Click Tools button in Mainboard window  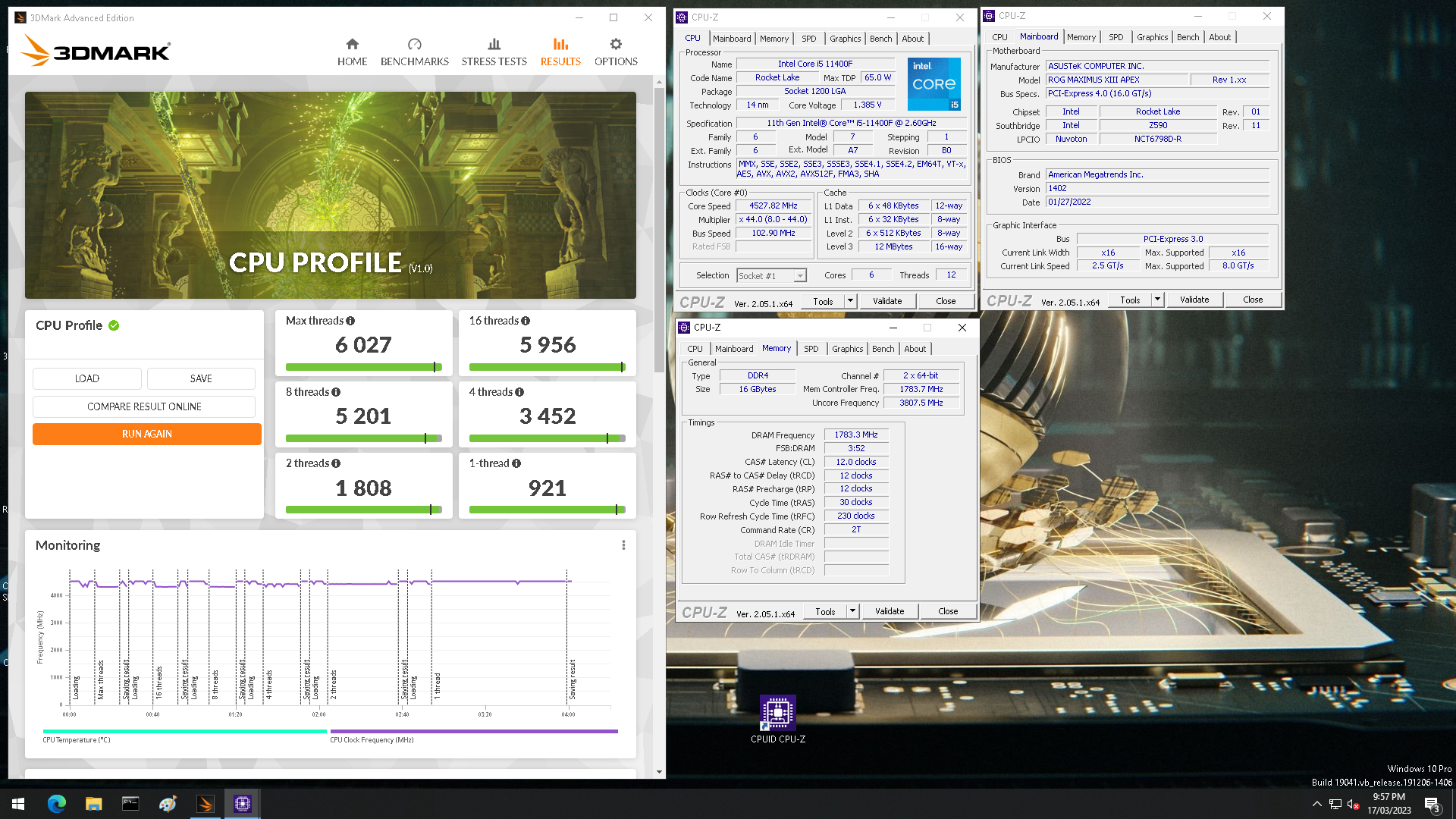1130,300
